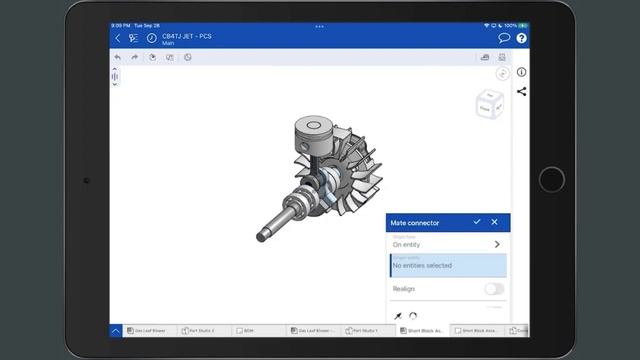The width and height of the screenshot is (640, 360).
Task: Click the view cube
Action: (490, 104)
